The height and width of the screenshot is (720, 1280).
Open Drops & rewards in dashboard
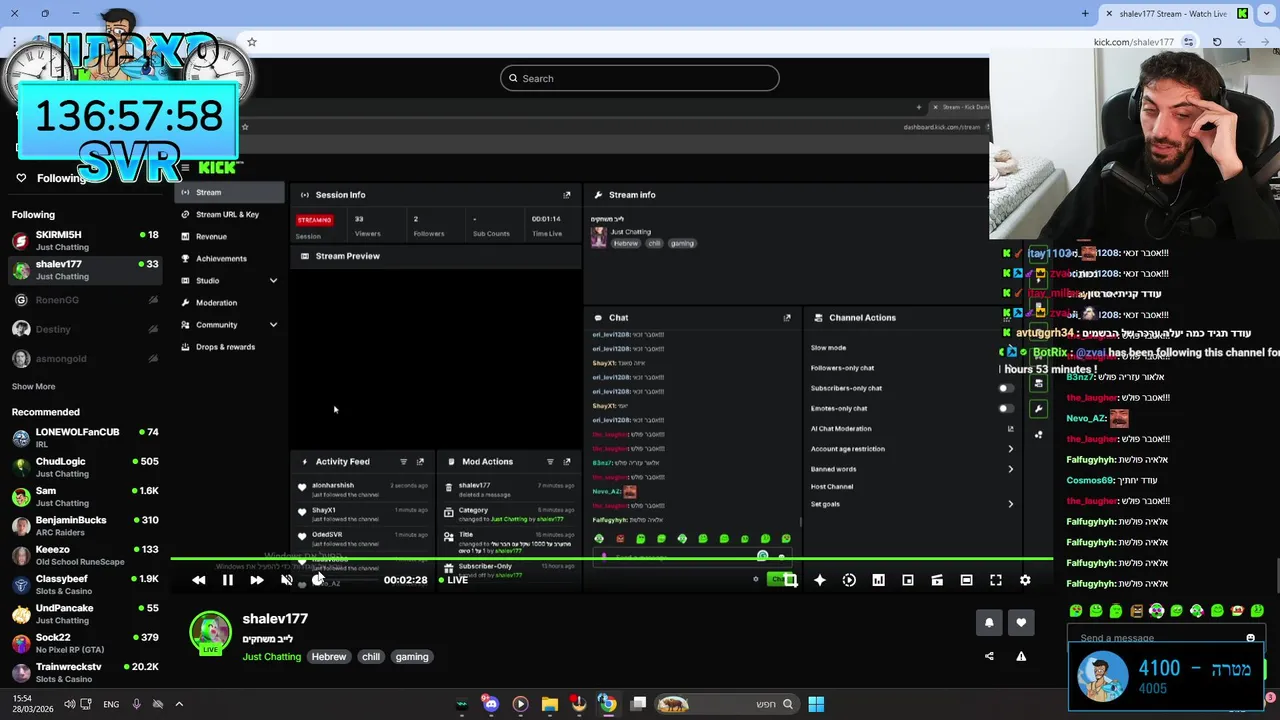coord(230,347)
